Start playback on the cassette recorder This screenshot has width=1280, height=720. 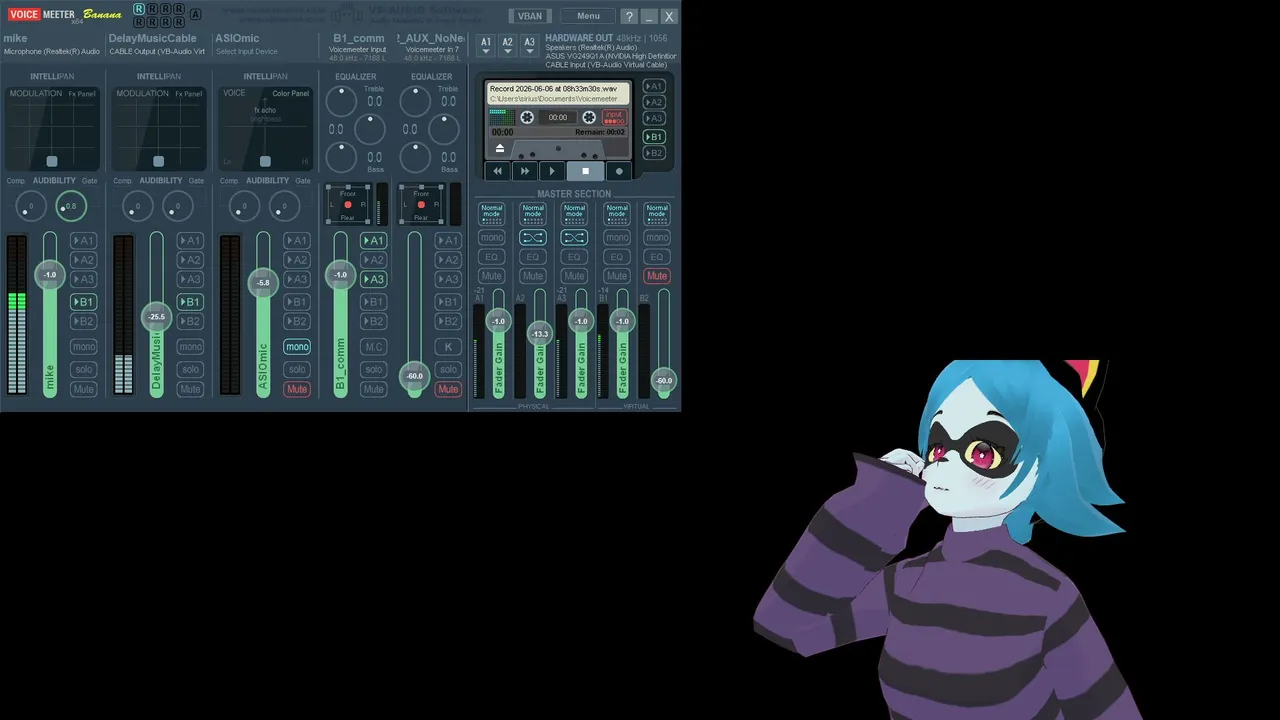[552, 171]
